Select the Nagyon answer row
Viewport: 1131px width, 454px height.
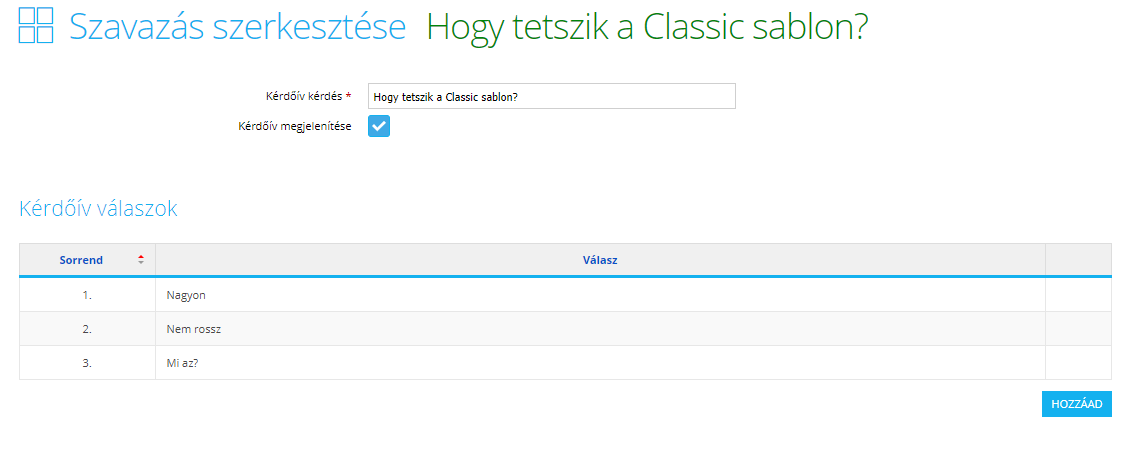click(566, 295)
